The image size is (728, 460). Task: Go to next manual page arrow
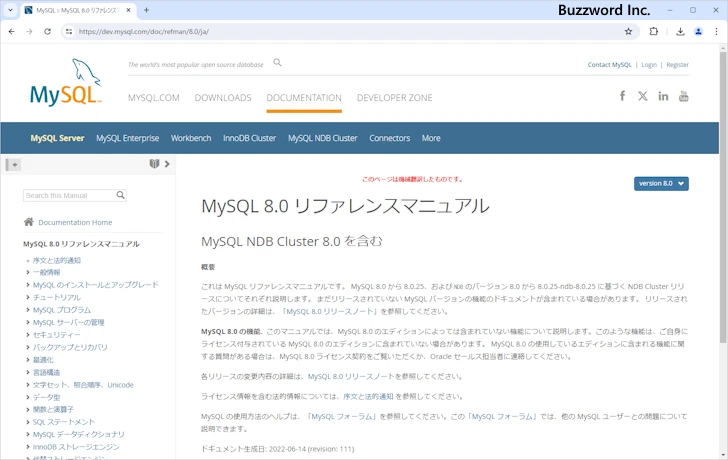click(x=167, y=163)
